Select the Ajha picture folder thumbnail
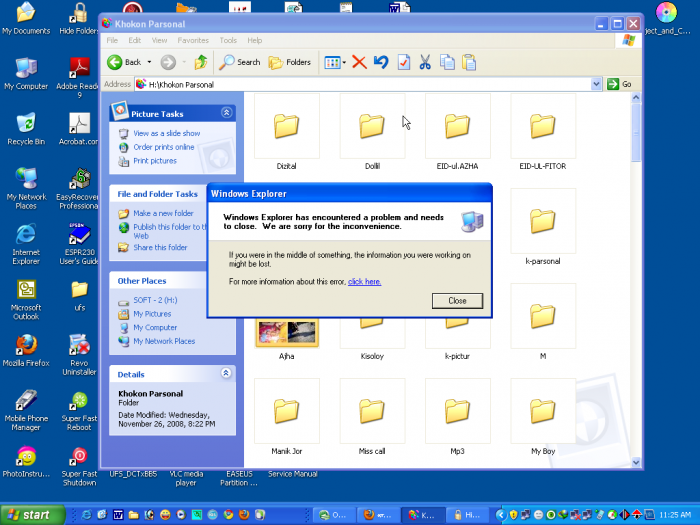Viewport: 700px width, 525px height. tap(286, 332)
